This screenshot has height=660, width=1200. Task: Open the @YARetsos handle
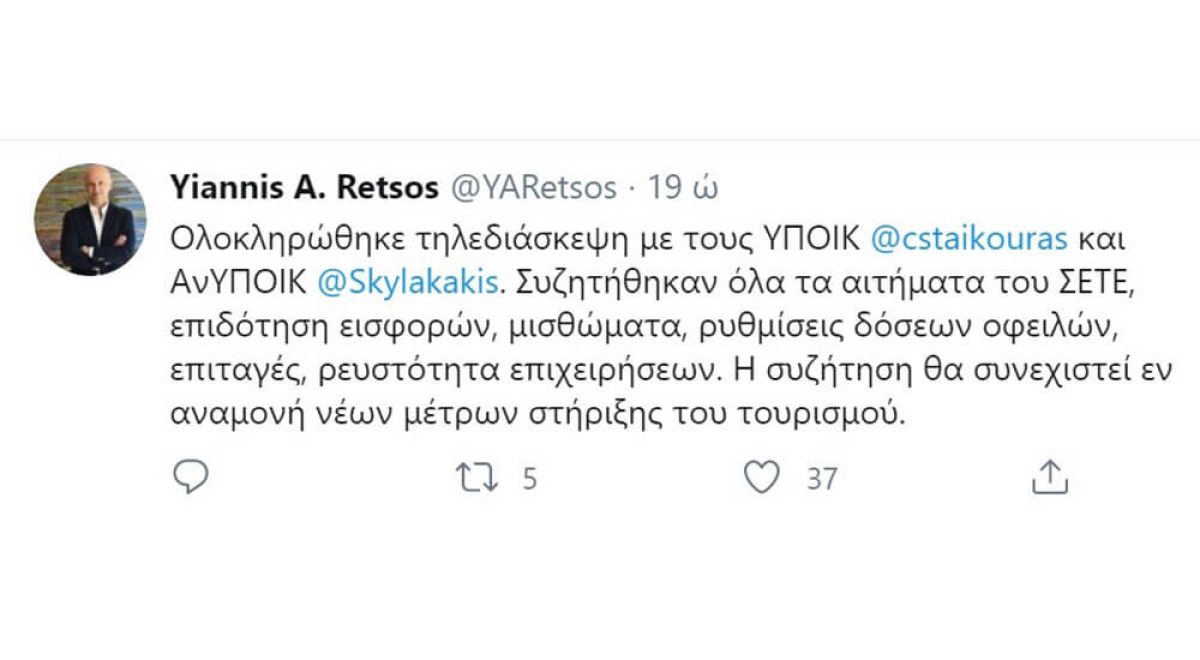[535, 187]
